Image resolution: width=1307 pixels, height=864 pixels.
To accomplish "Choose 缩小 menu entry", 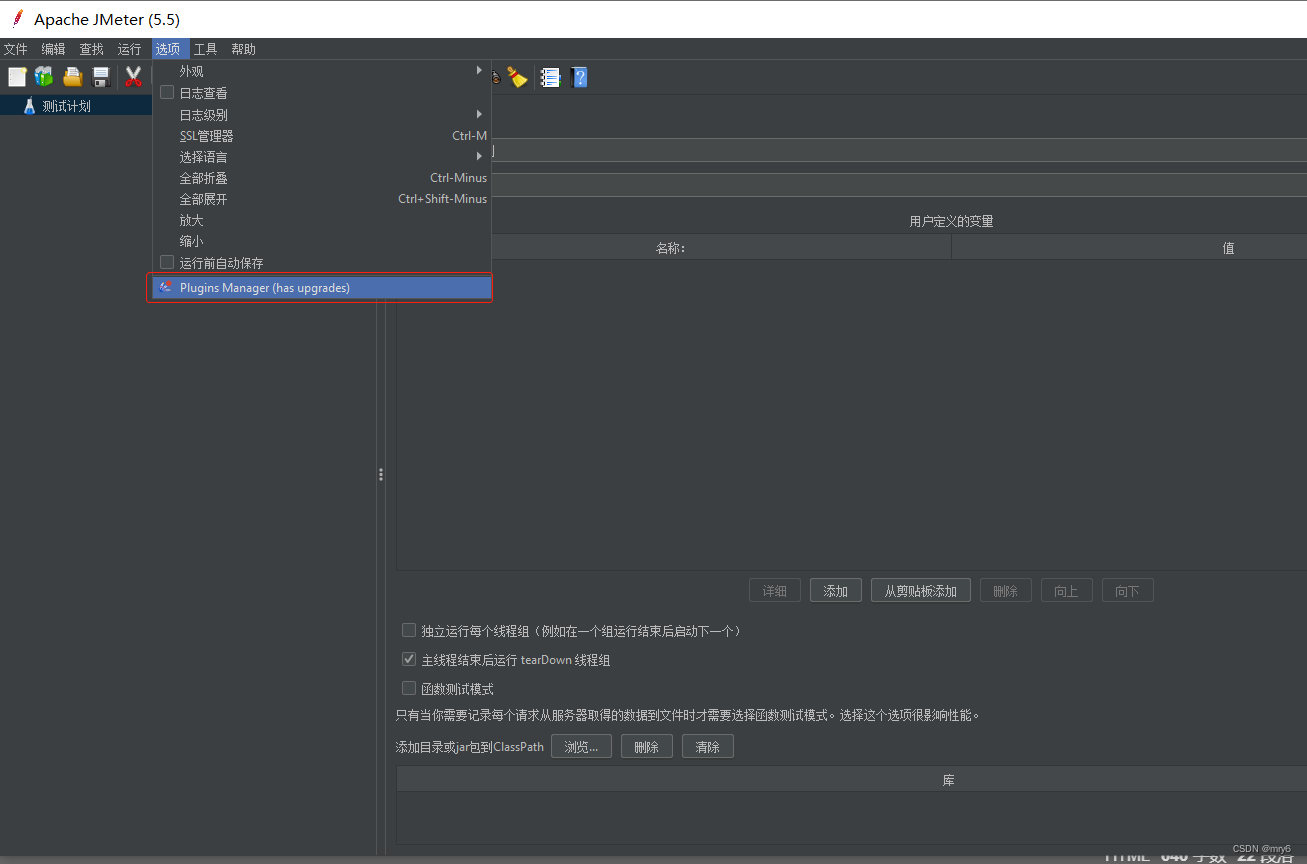I will tap(322, 241).
